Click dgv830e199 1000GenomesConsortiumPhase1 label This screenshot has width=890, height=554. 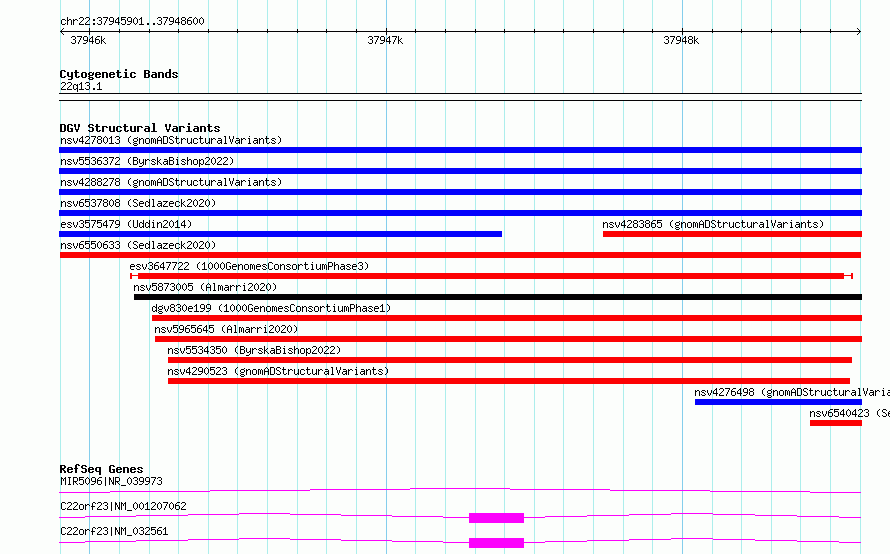pos(271,308)
